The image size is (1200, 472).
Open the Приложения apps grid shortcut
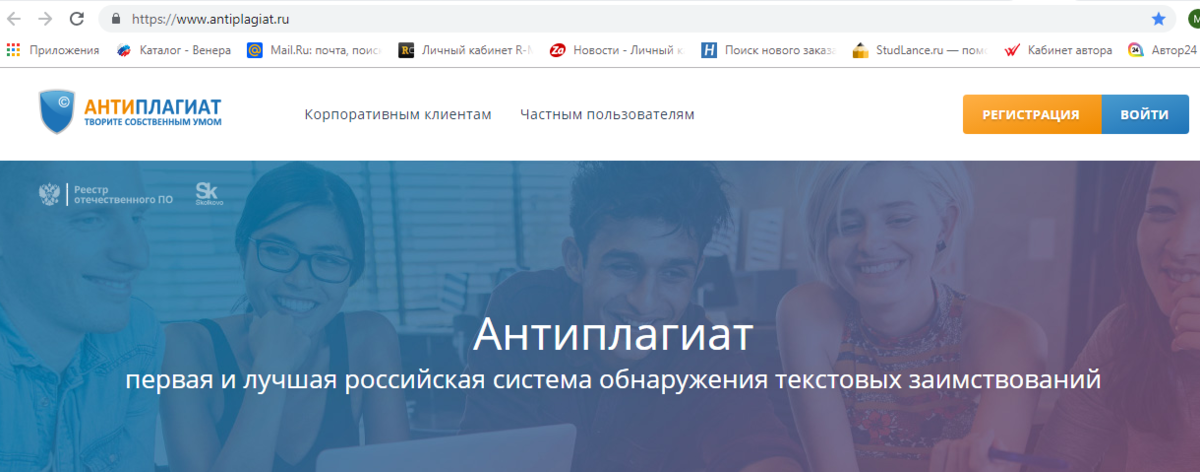click(53, 49)
